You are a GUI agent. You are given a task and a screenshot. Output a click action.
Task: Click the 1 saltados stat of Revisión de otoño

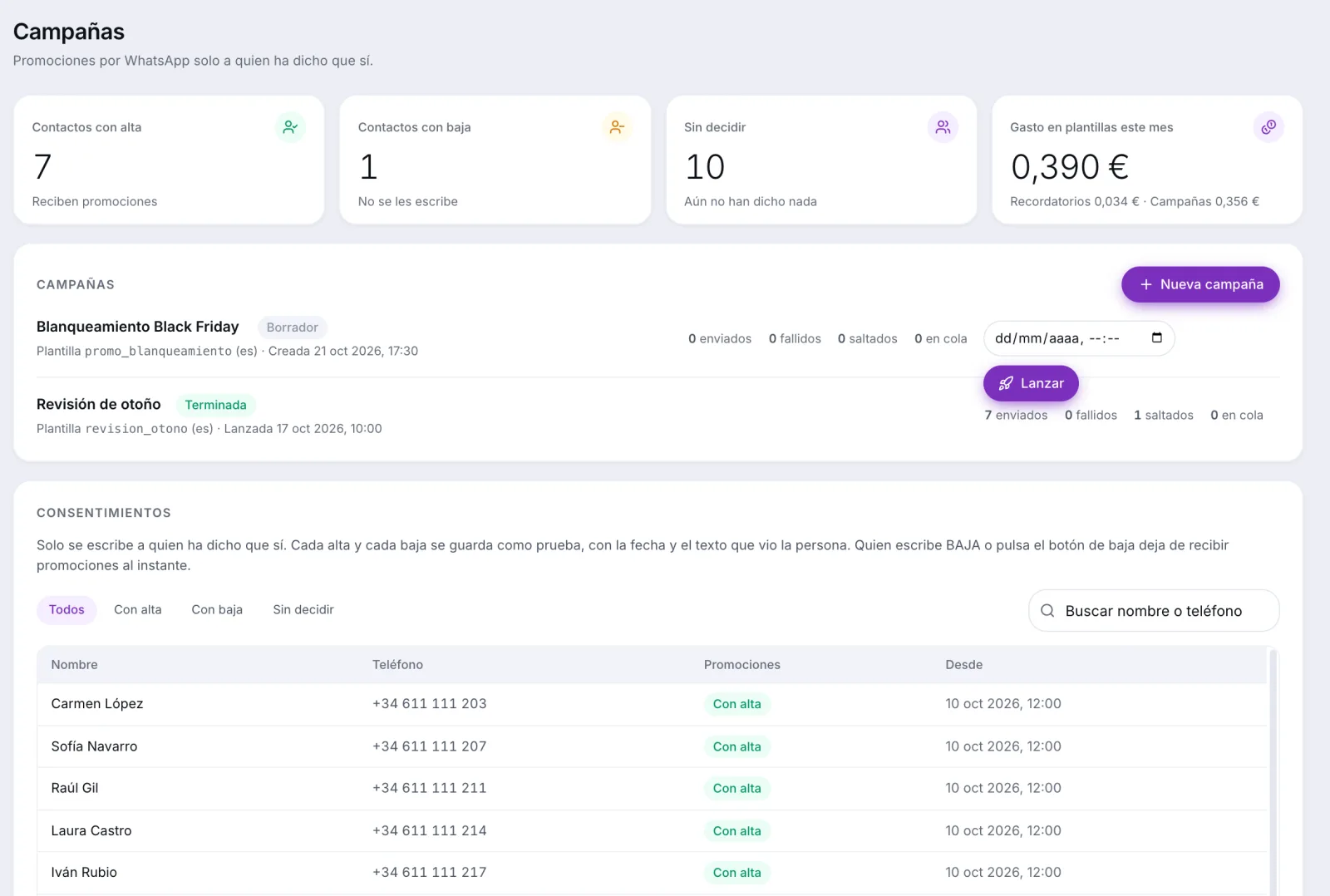click(1164, 415)
